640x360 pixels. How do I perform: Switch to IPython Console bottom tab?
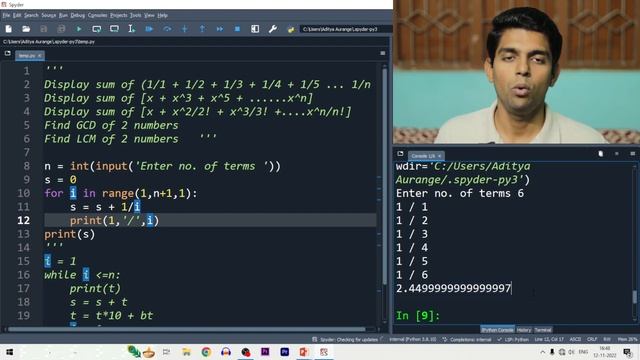(x=497, y=330)
